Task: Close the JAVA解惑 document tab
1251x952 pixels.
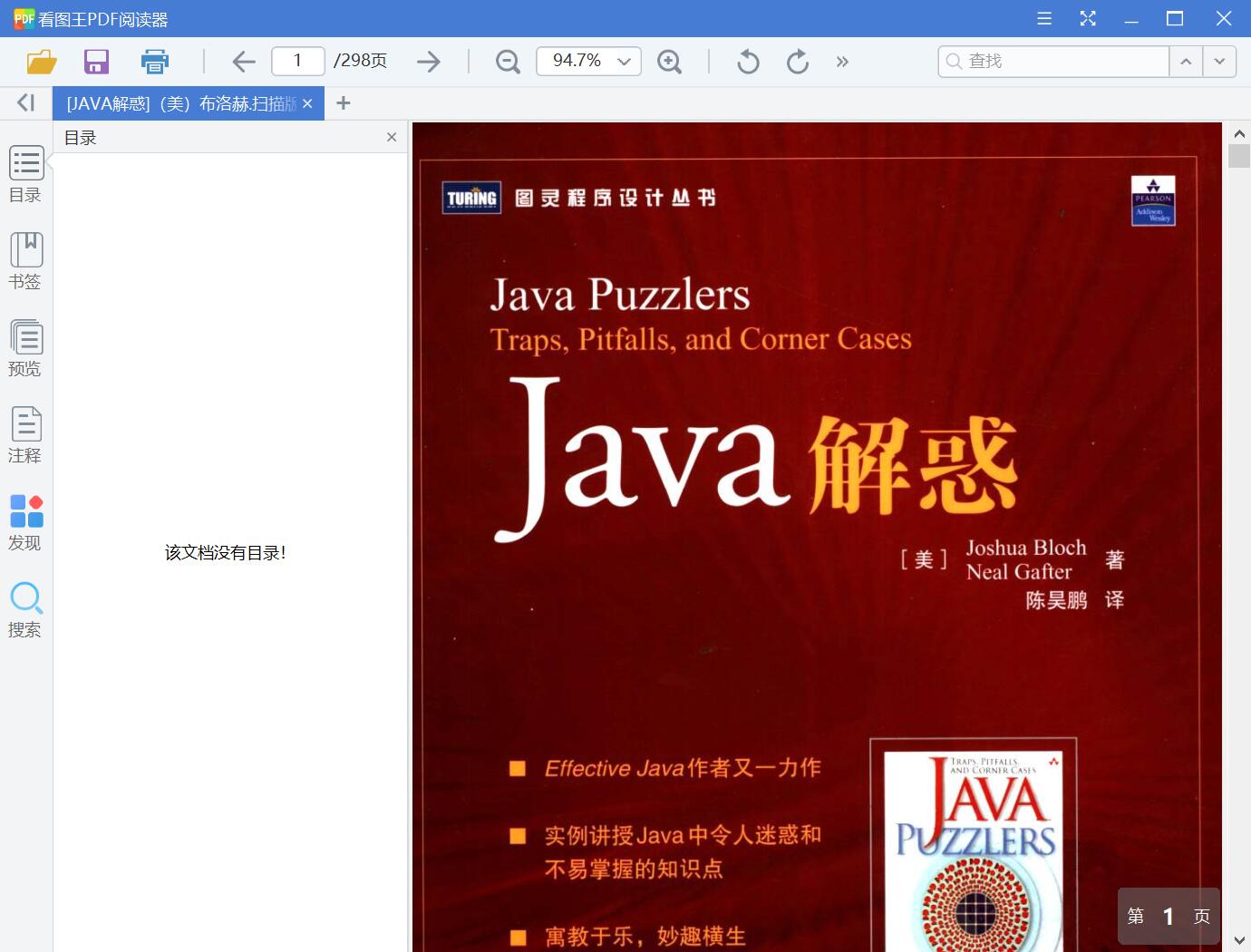Action: coord(307,104)
